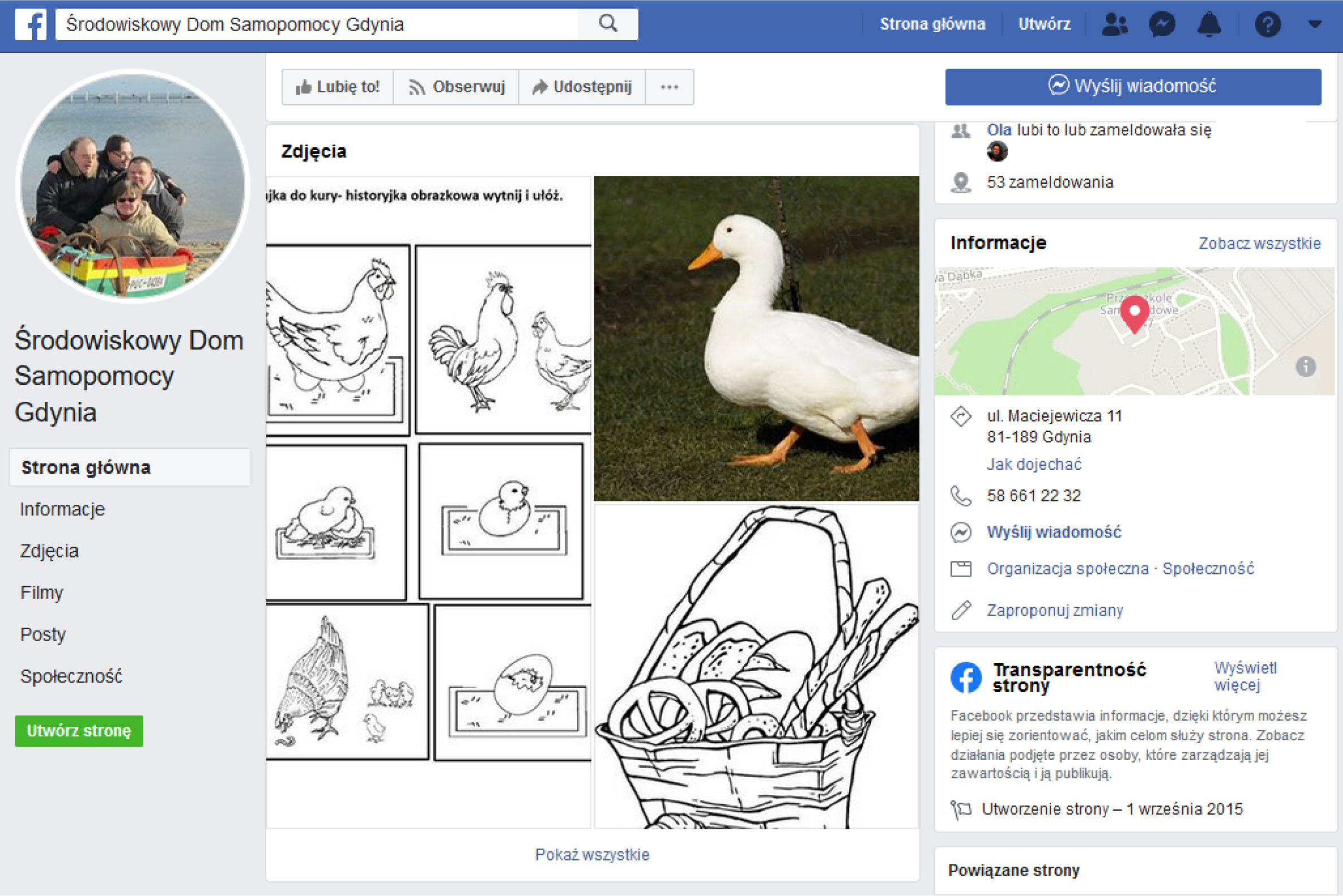Open Społeczność in left sidebar
Viewport: 1343px width, 896px height.
tap(71, 676)
